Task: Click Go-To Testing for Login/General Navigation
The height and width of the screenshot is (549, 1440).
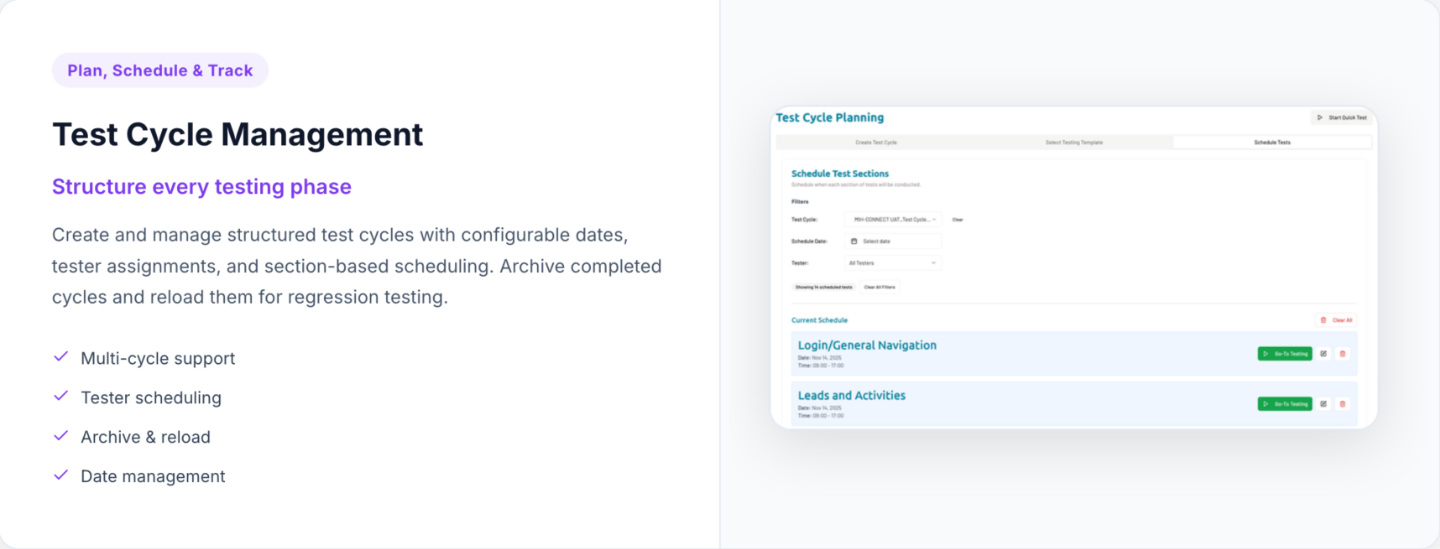Action: coord(1285,353)
